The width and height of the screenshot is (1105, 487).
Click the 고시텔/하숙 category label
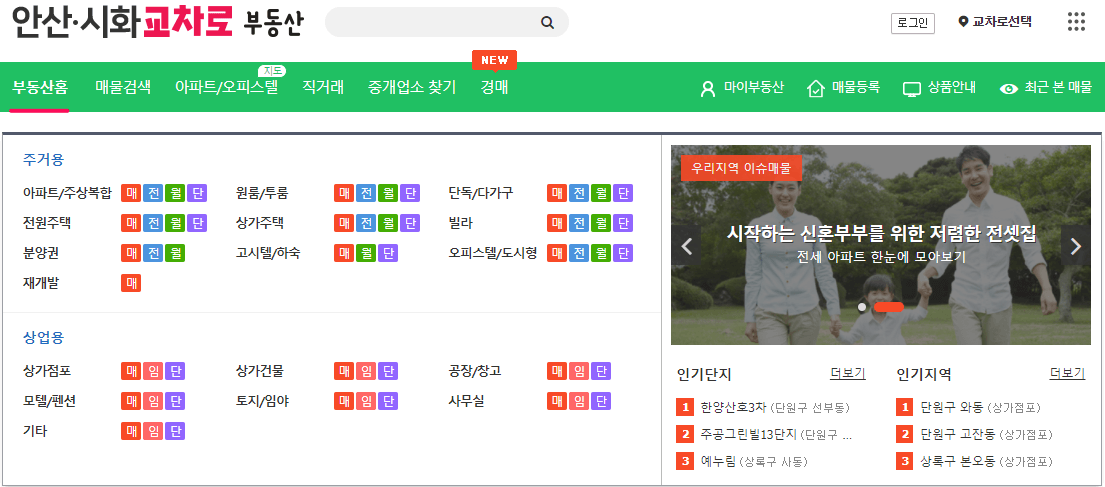(x=268, y=253)
